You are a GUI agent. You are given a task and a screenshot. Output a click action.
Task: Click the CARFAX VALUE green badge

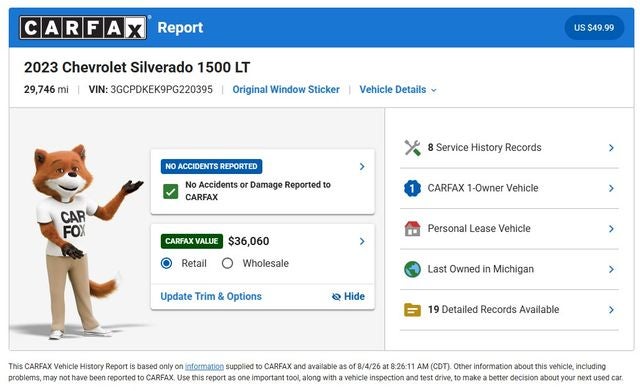coord(192,241)
